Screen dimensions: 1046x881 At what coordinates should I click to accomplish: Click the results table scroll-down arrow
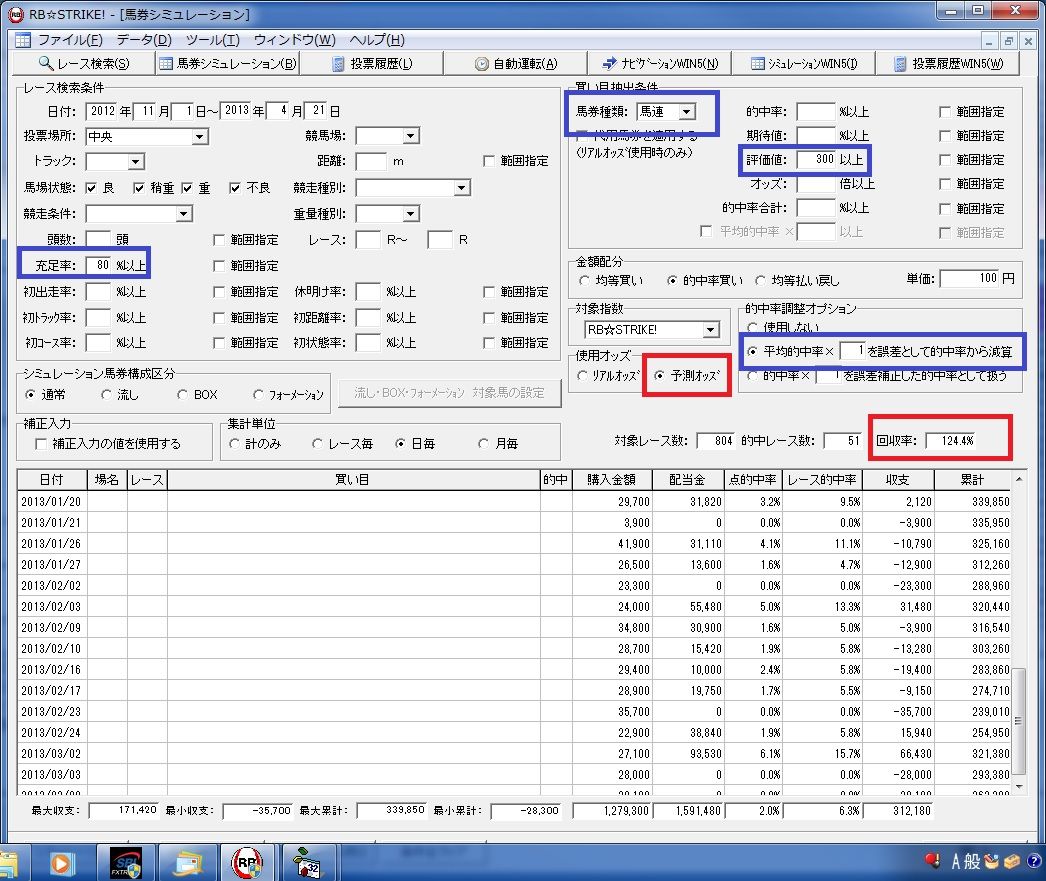(1018, 788)
